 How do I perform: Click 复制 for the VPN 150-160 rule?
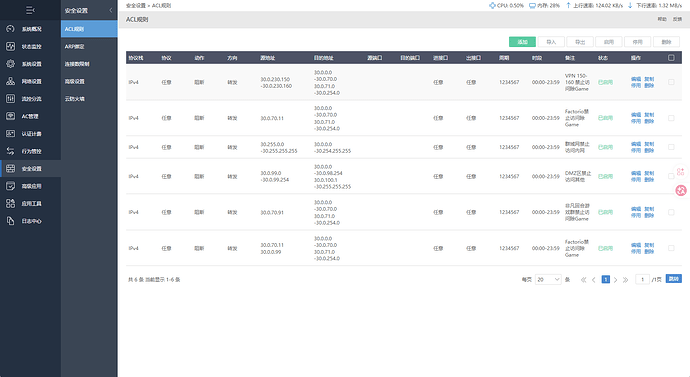(649, 79)
